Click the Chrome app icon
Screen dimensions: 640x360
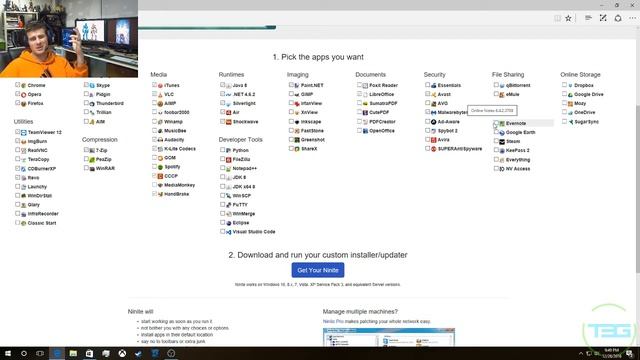[24, 86]
